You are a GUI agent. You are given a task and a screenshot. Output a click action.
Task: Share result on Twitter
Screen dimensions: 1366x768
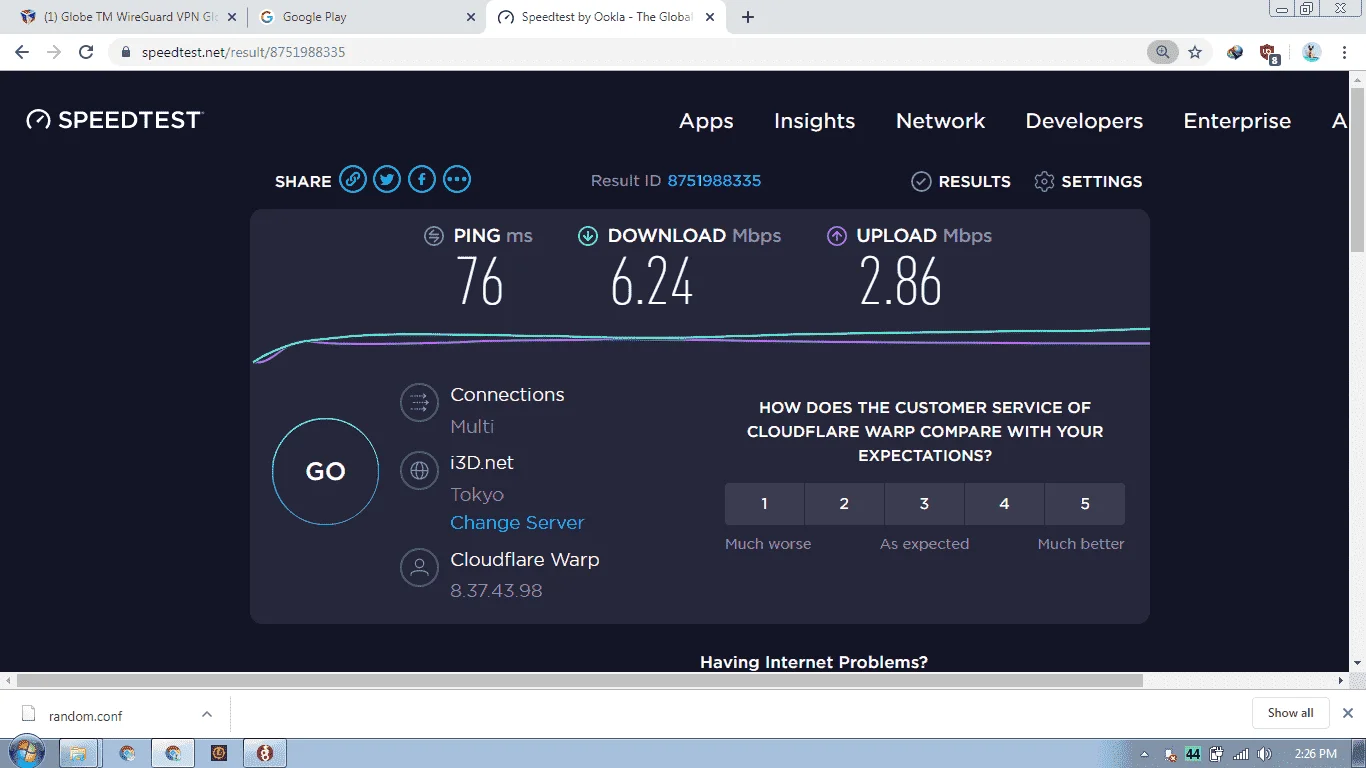point(387,180)
